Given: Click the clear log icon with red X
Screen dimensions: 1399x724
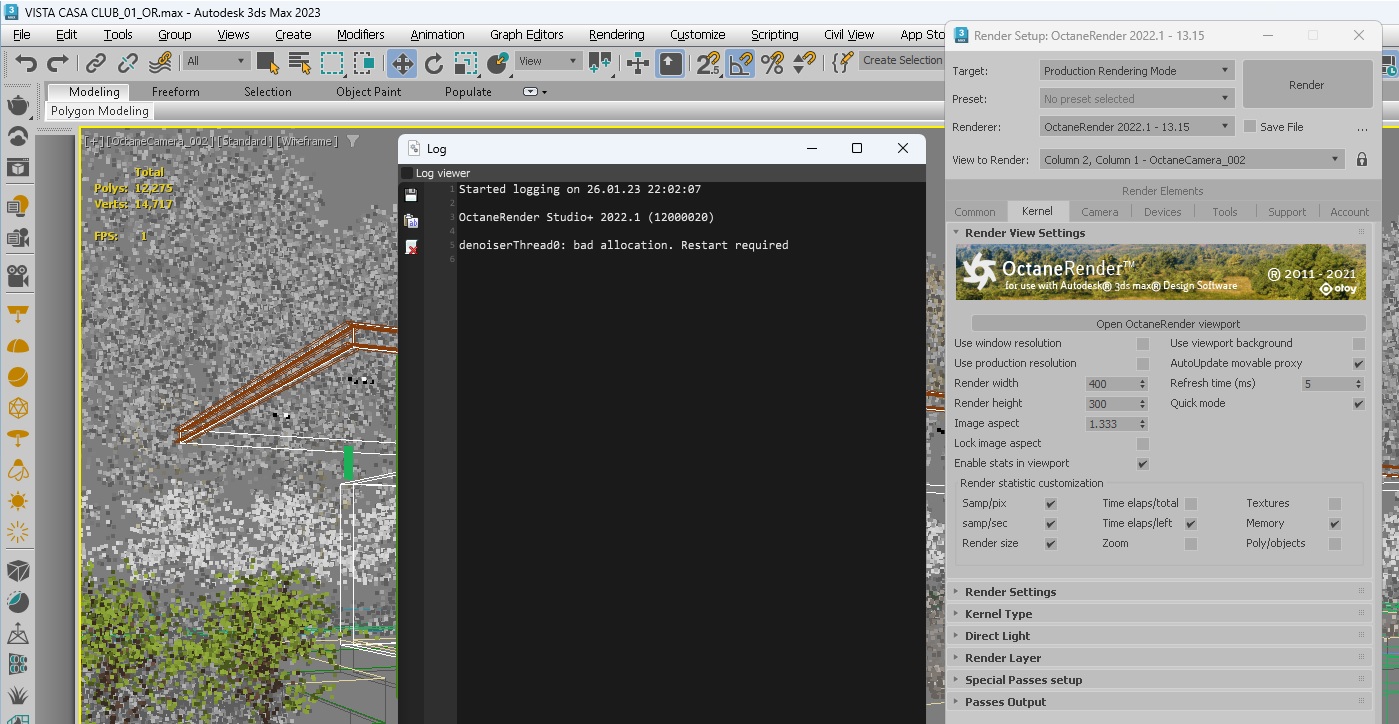Looking at the screenshot, I should tap(411, 247).
